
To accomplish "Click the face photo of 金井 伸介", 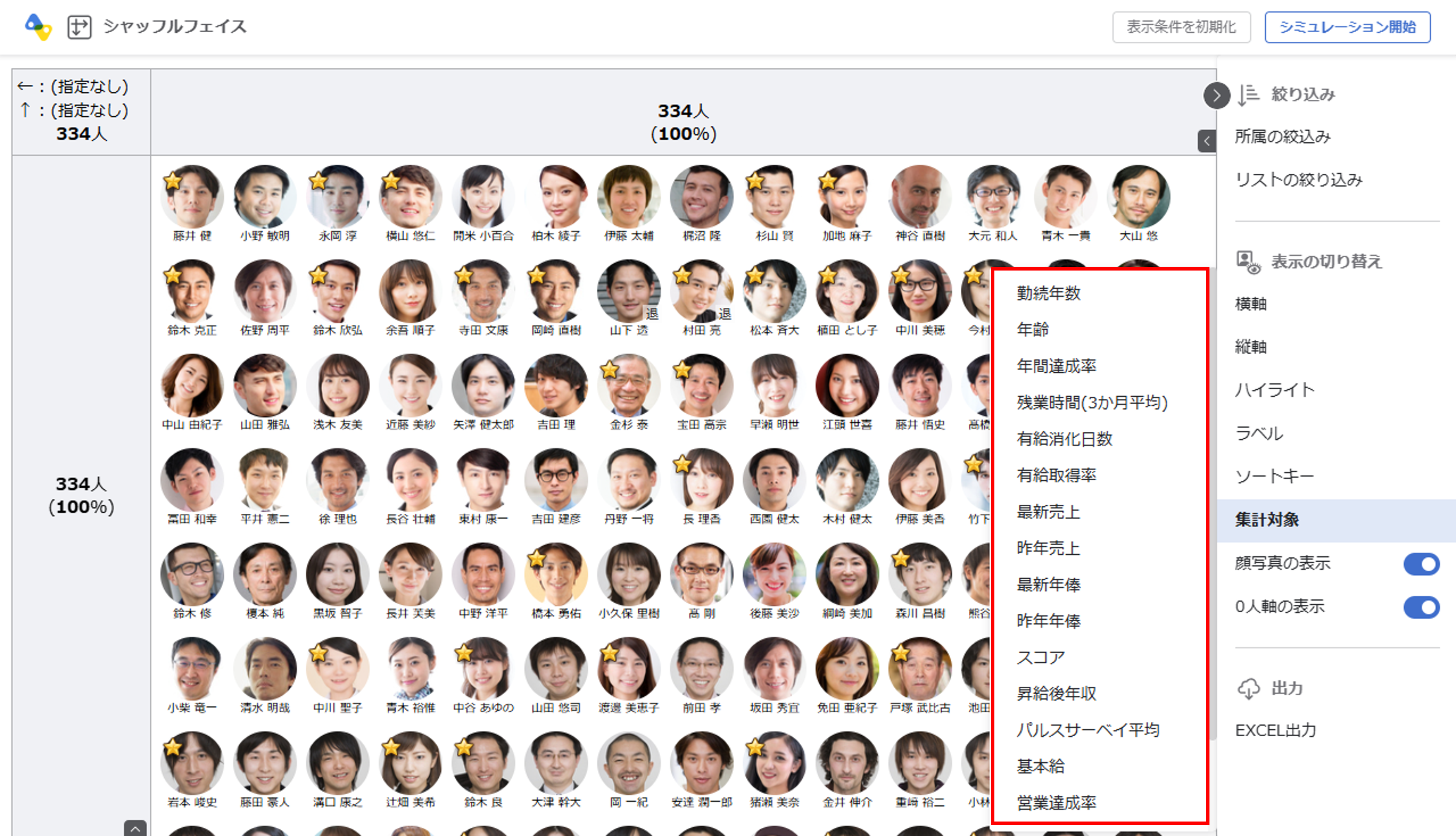I will pos(847,763).
